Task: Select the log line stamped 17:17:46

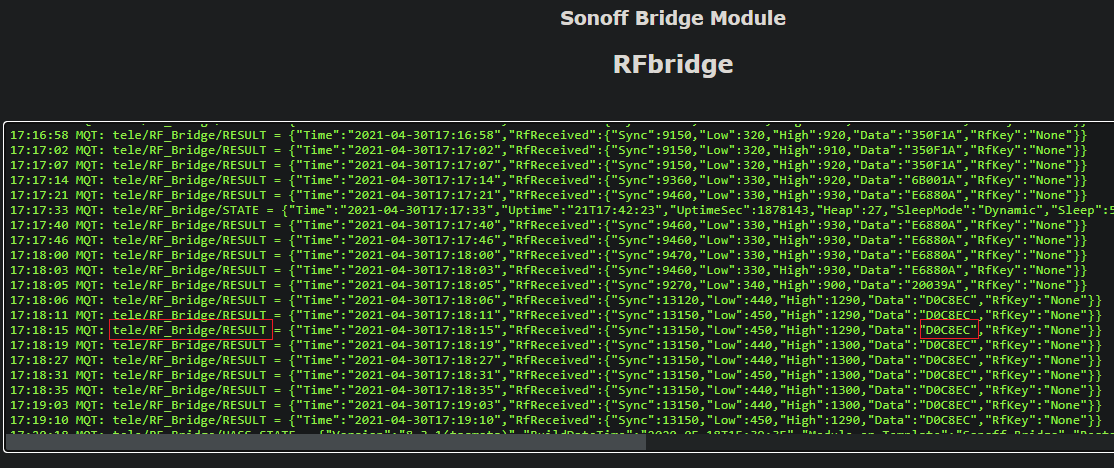Action: click(x=548, y=240)
